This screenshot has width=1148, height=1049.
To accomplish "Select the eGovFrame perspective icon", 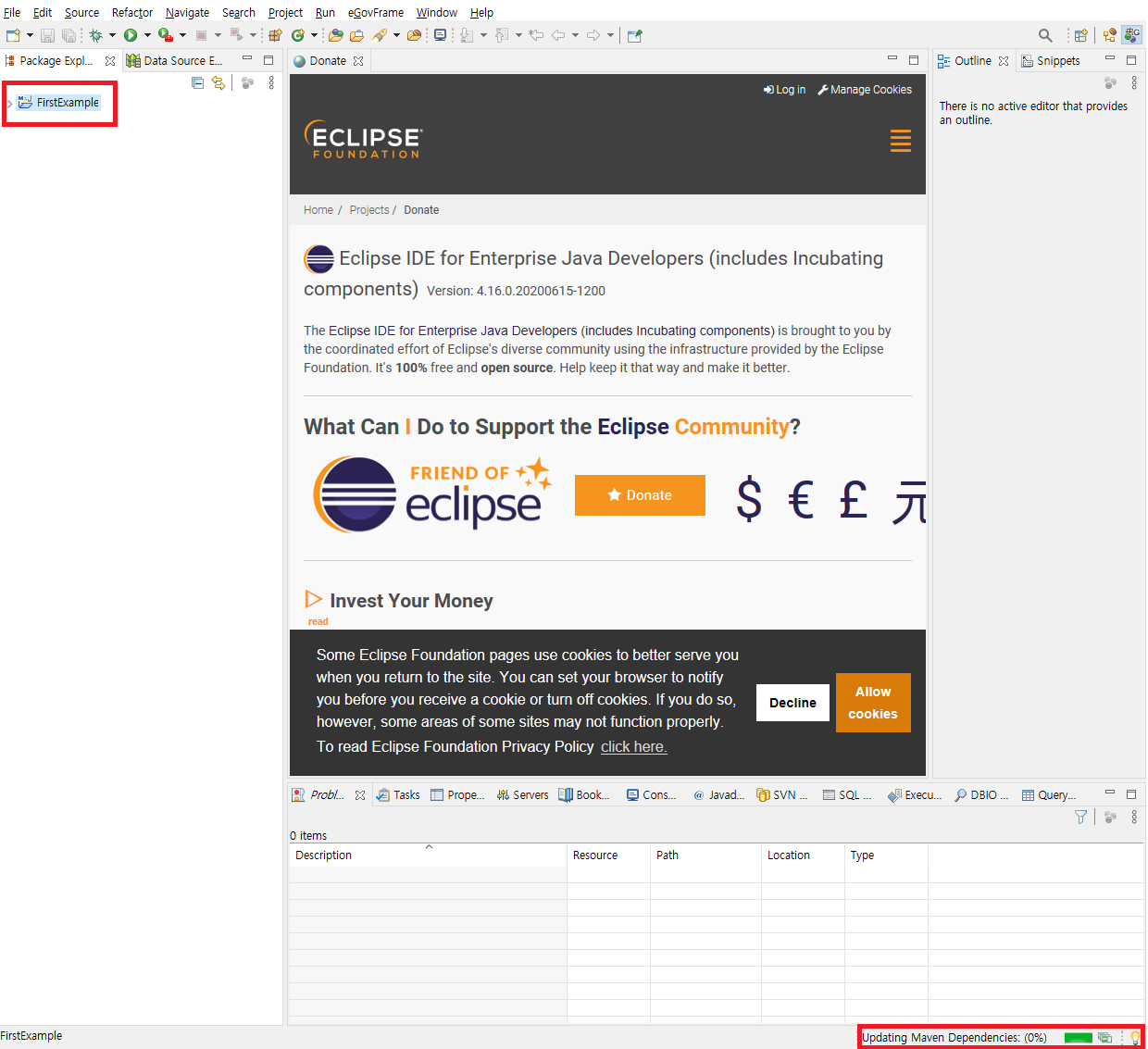I will (x=1132, y=35).
